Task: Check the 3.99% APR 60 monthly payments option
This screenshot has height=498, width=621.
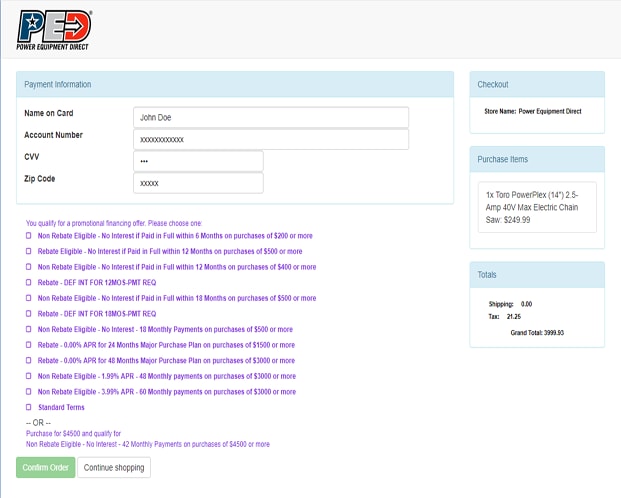Action: point(29,392)
